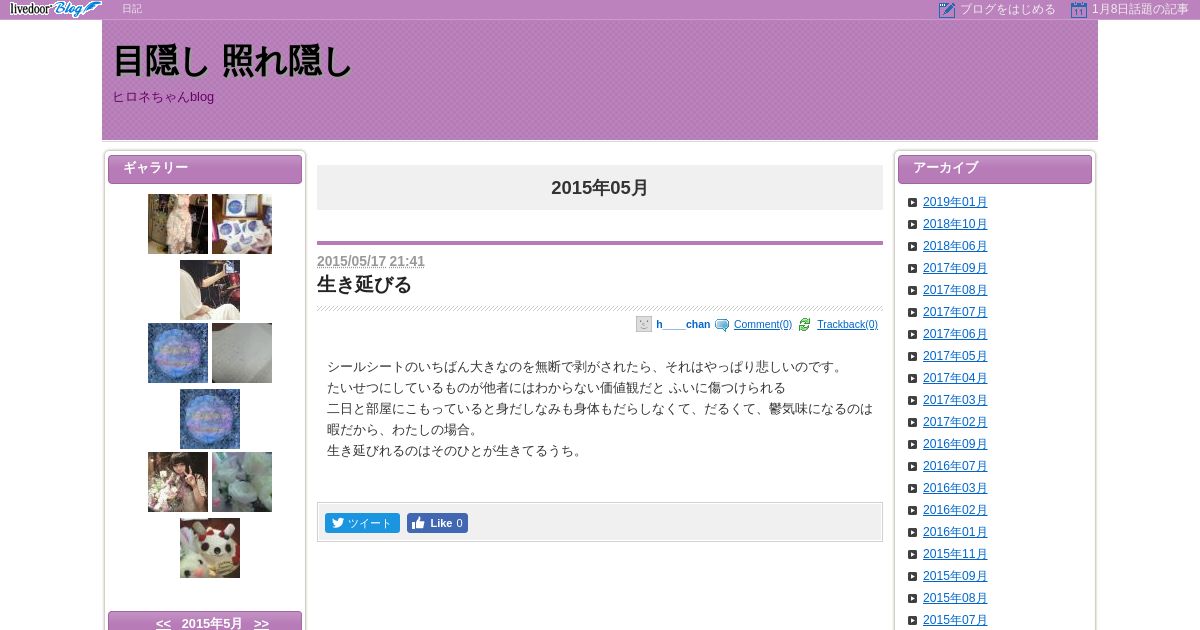This screenshot has width=1200, height=630.
Task: Open the post title 生き延びる
Action: coord(364,285)
